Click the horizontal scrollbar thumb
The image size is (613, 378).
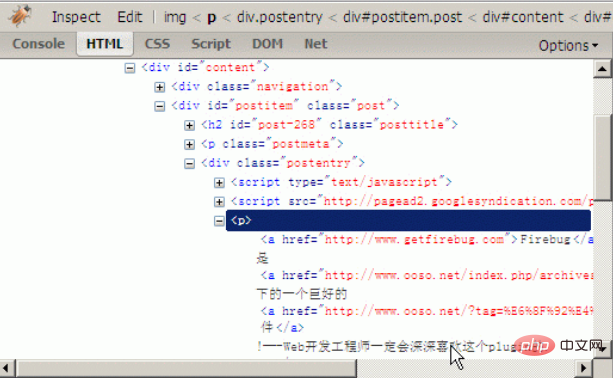186,368
